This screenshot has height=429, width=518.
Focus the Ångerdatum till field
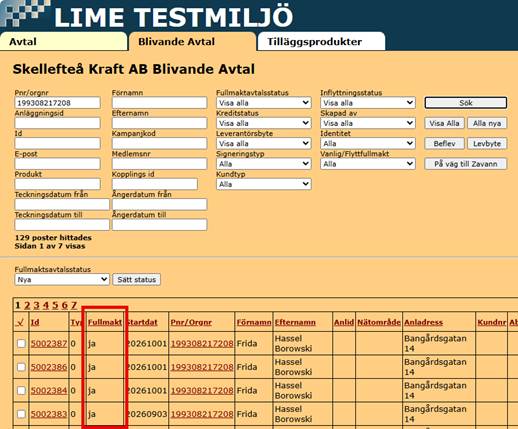point(159,225)
